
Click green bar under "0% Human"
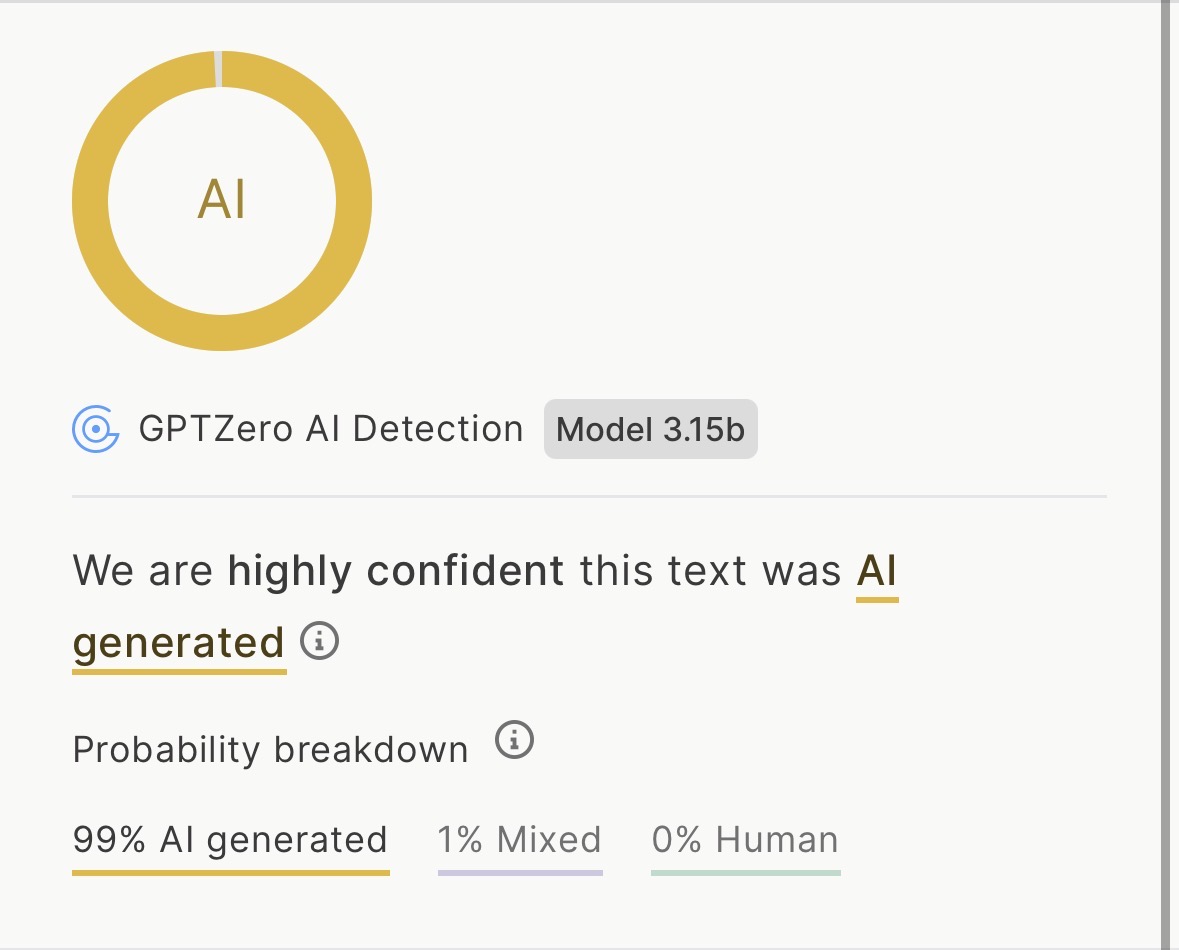pyautogui.click(x=745, y=872)
